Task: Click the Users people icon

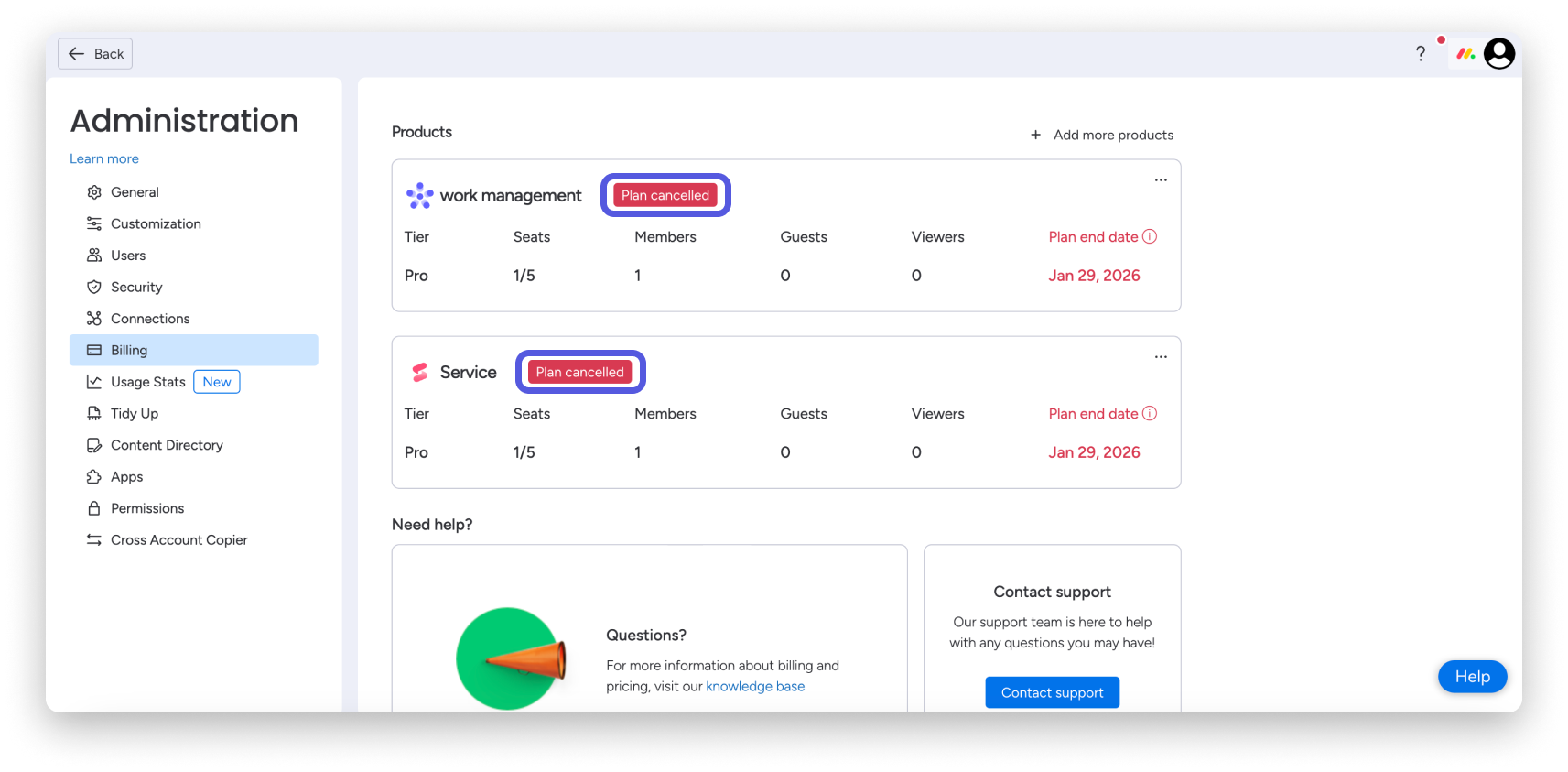Action: [x=94, y=256]
